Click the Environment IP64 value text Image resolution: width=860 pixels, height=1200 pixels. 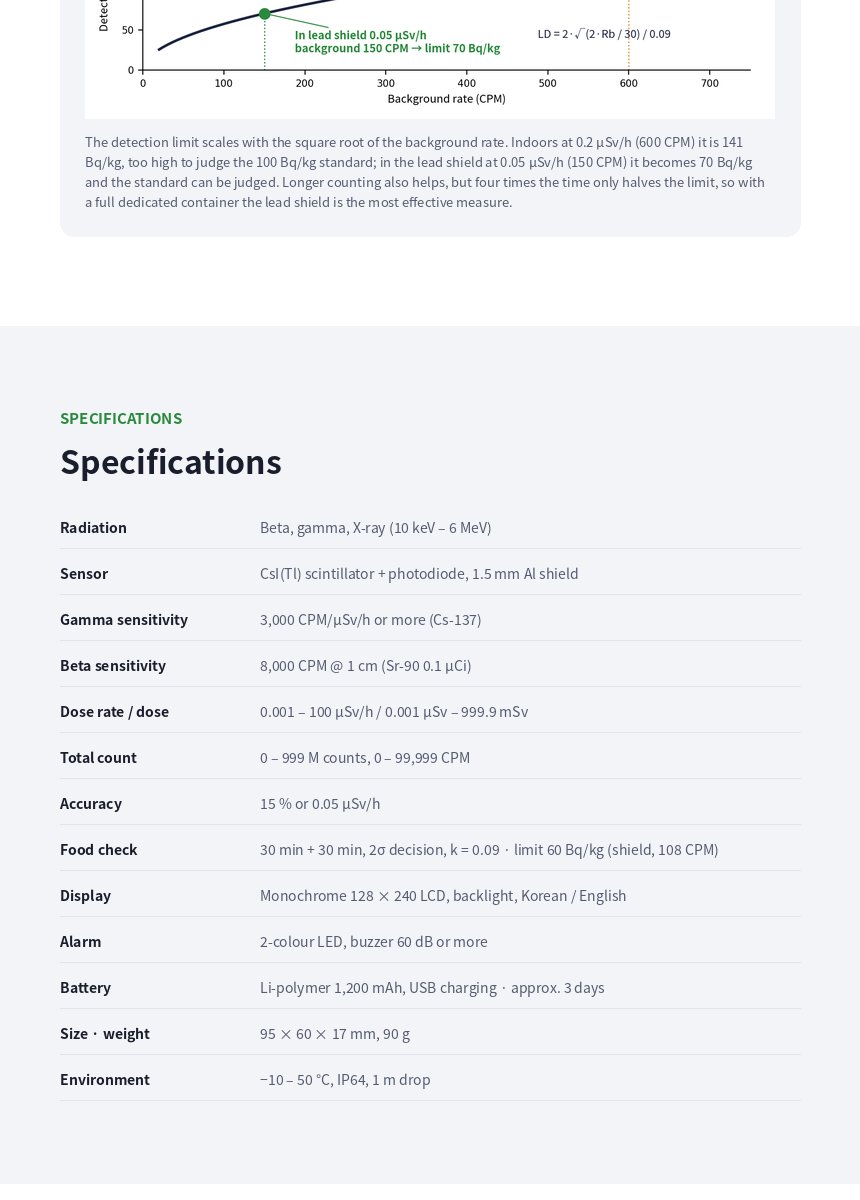pos(345,1079)
